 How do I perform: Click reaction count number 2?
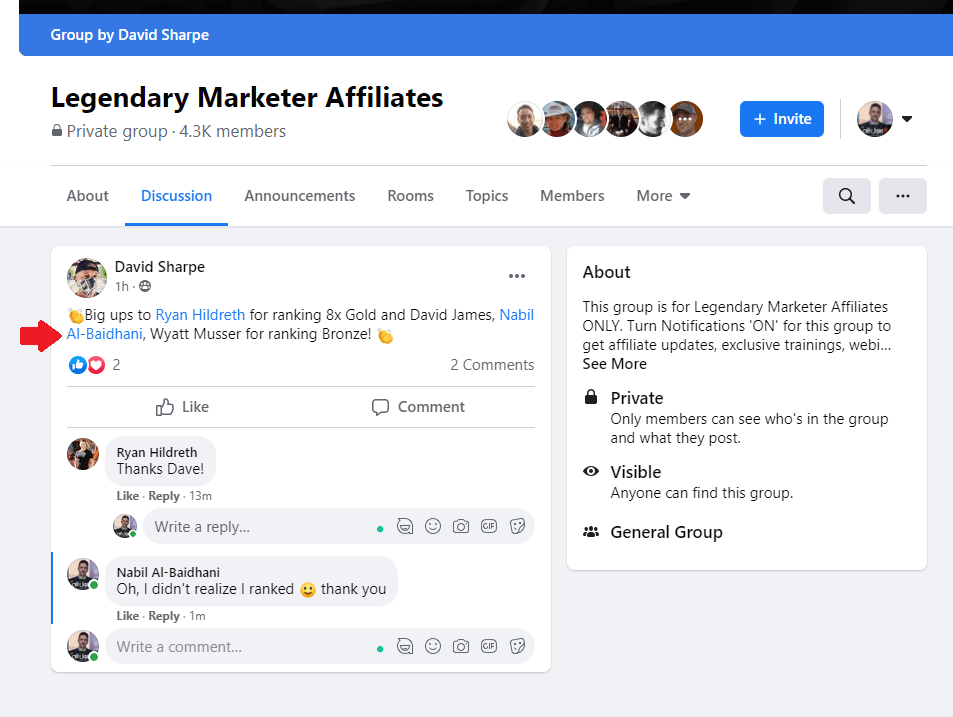(x=116, y=365)
